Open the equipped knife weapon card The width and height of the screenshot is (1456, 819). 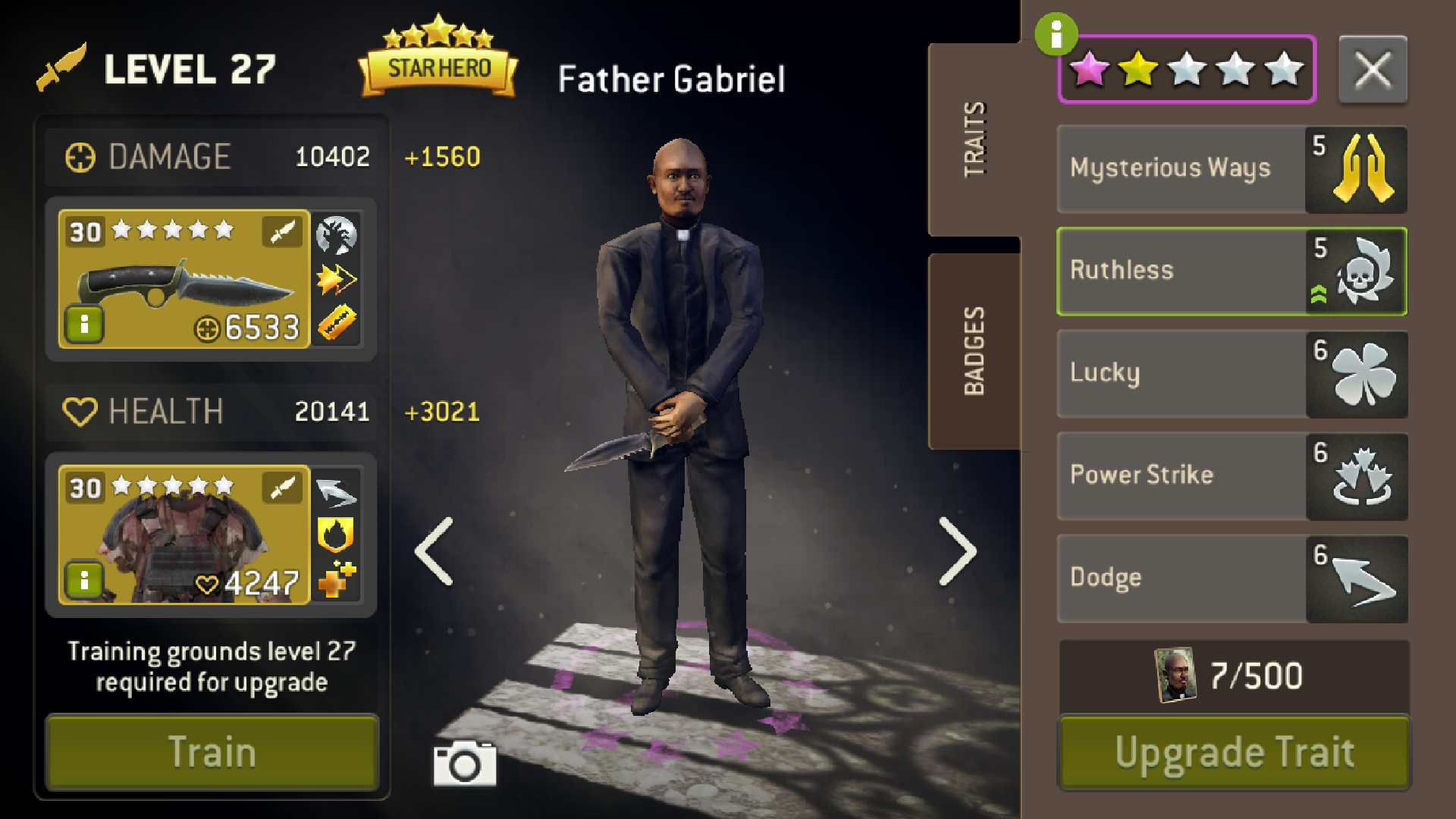(184, 279)
